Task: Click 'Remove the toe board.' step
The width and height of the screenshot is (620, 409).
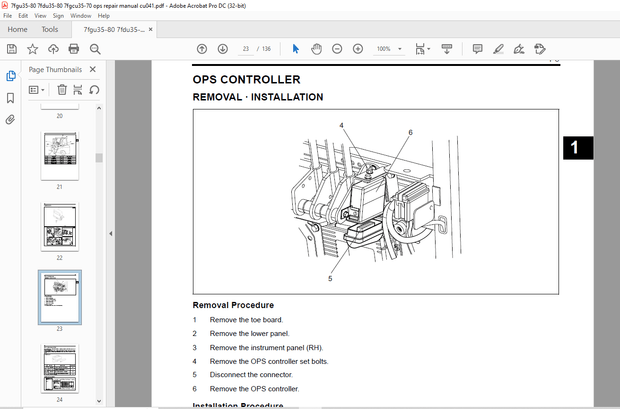Action: pos(246,320)
